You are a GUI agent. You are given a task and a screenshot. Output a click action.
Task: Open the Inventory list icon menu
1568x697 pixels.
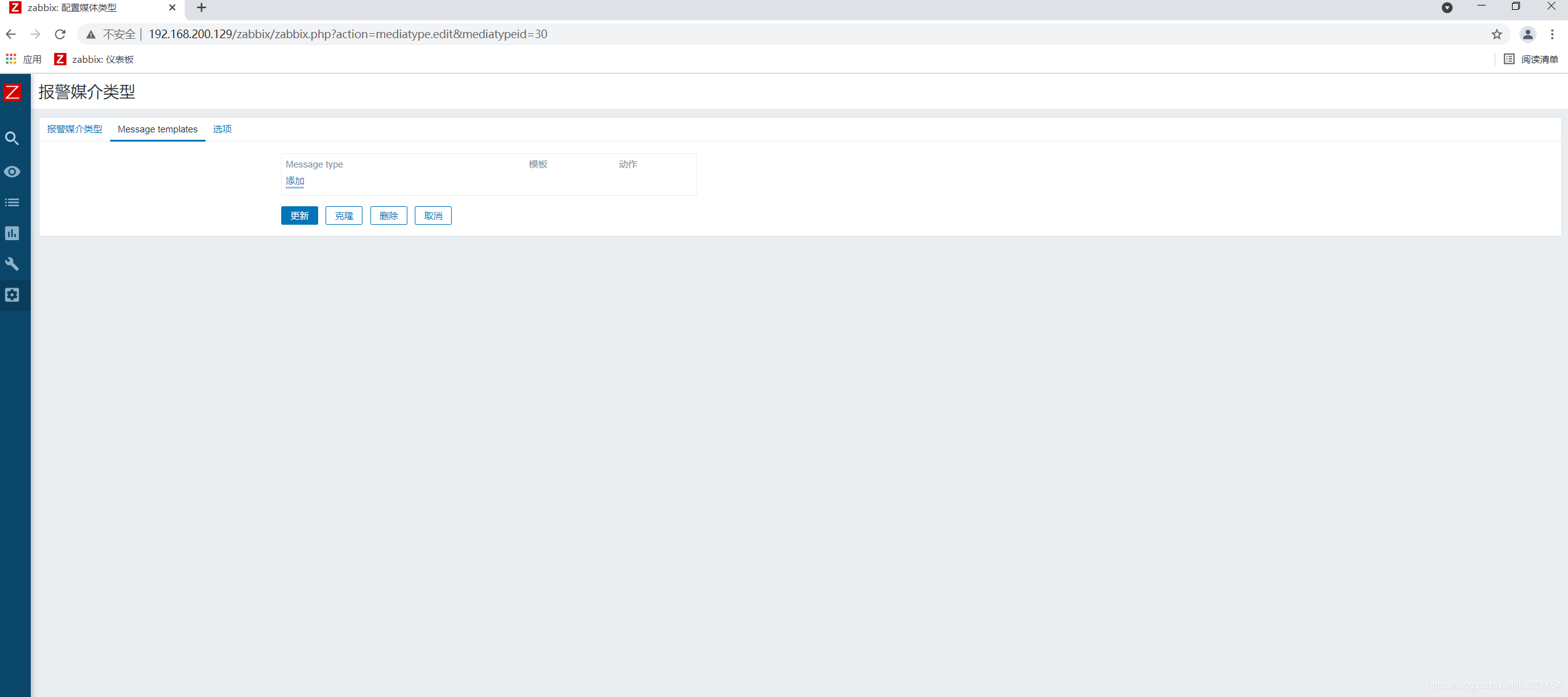12,203
